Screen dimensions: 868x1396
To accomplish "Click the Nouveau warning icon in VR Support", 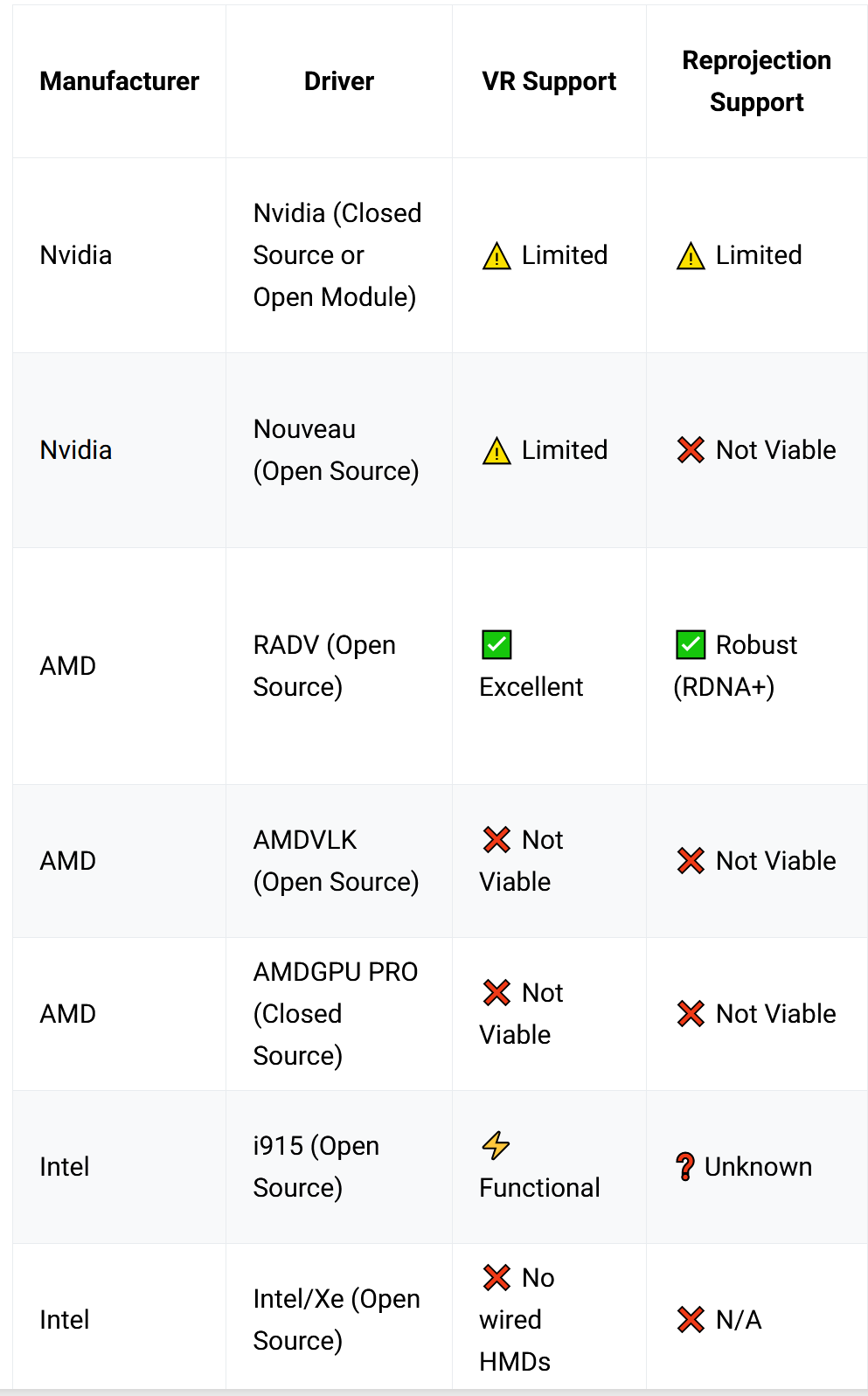I will 496,451.
